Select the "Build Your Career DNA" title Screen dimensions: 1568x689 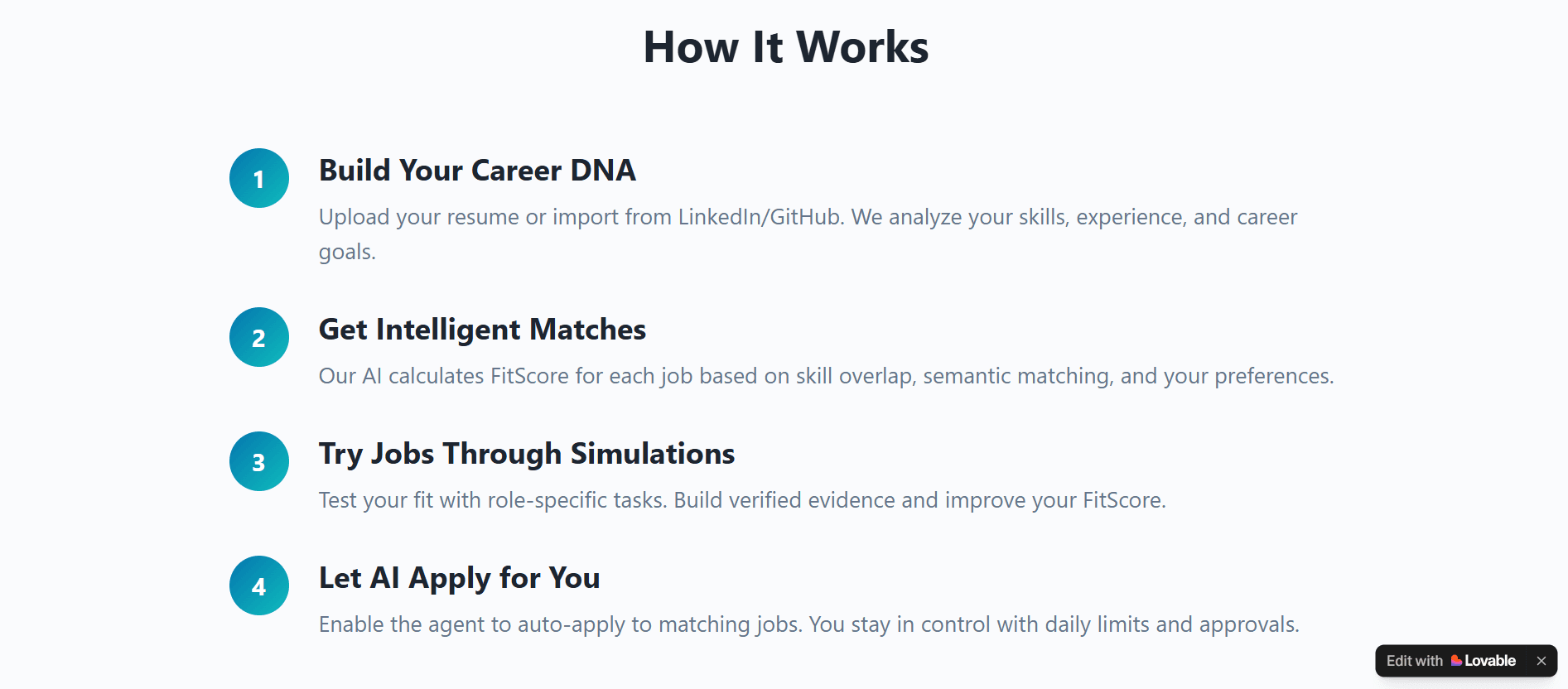477,171
